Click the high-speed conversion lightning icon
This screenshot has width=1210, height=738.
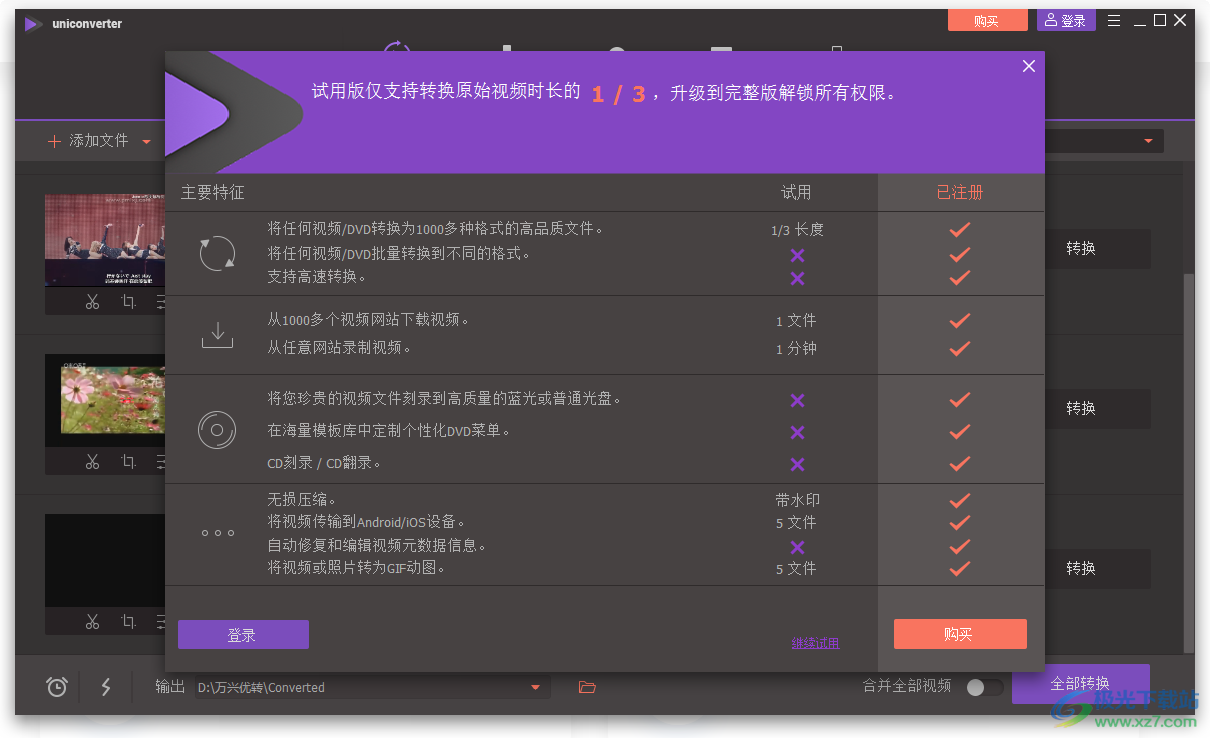pos(106,687)
